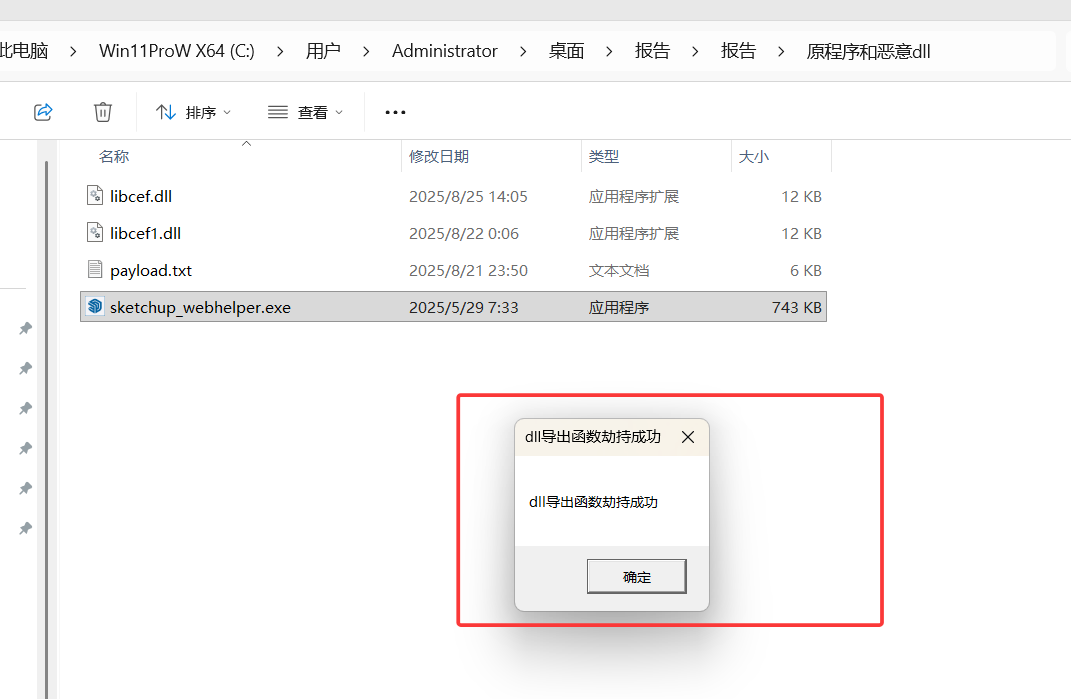Go to the first 报告 breadcrumb
Screen dimensions: 1071x699
click(x=652, y=51)
